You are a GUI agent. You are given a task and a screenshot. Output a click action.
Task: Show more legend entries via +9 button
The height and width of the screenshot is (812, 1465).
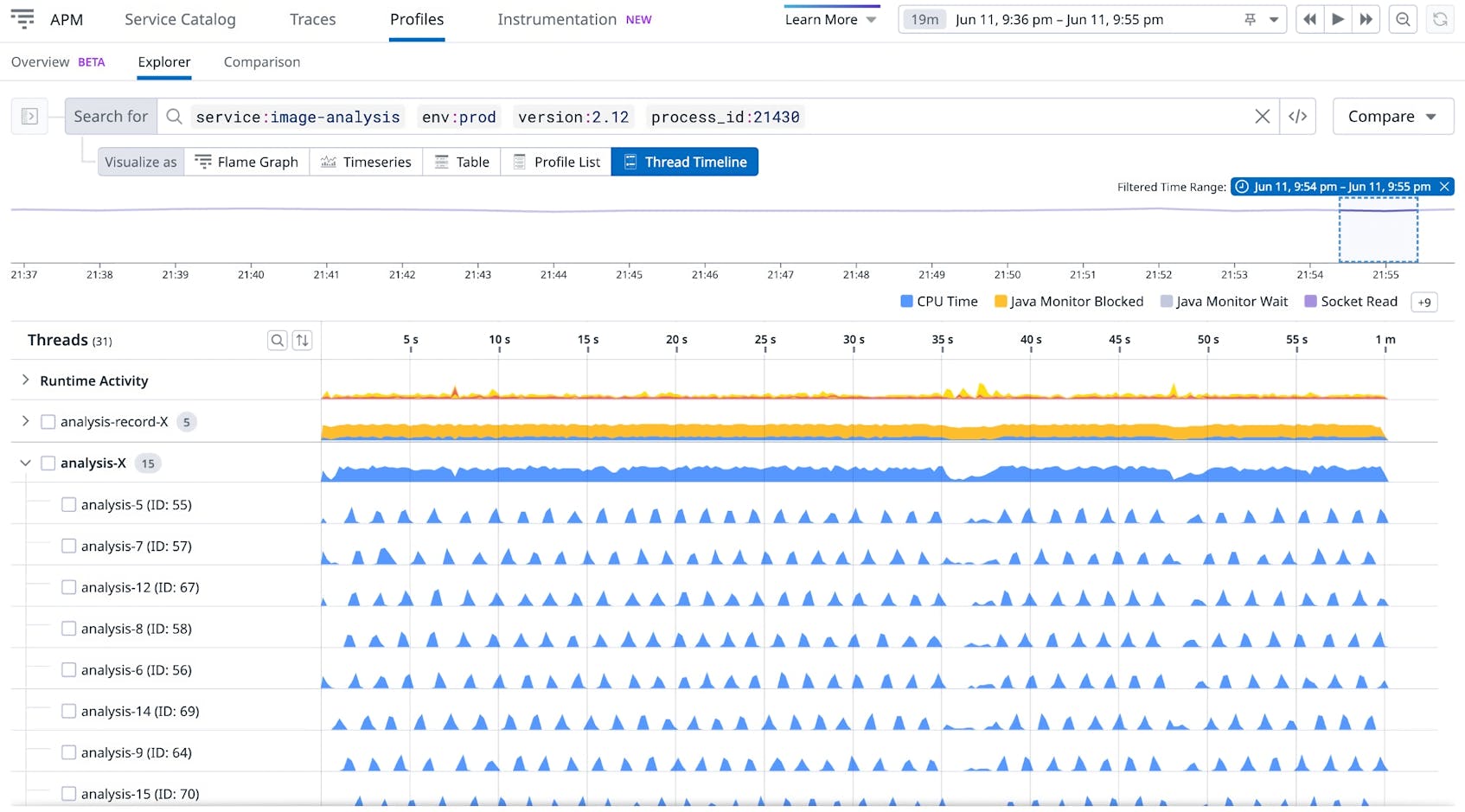point(1423,302)
